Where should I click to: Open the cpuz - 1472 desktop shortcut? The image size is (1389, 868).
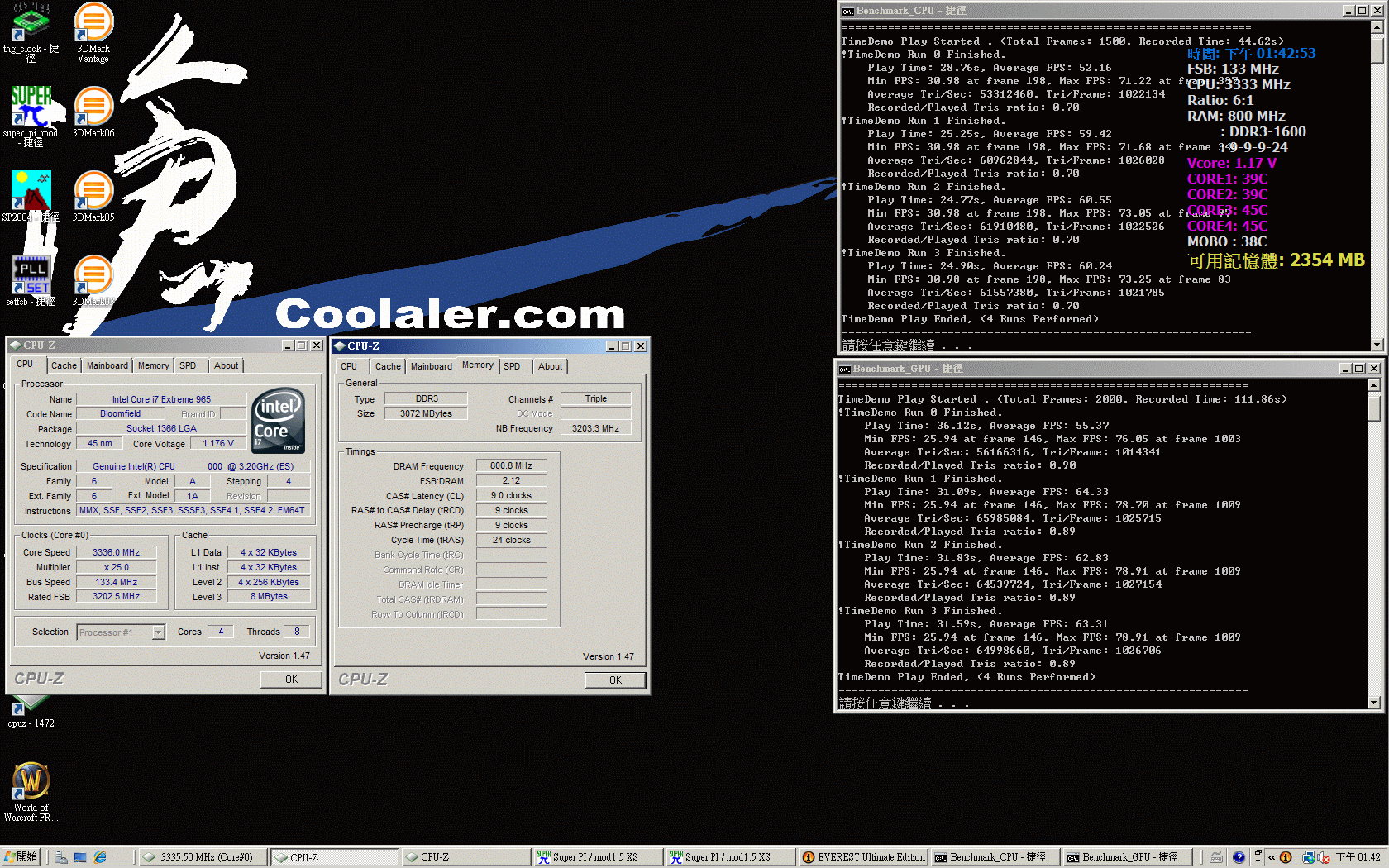tap(31, 713)
